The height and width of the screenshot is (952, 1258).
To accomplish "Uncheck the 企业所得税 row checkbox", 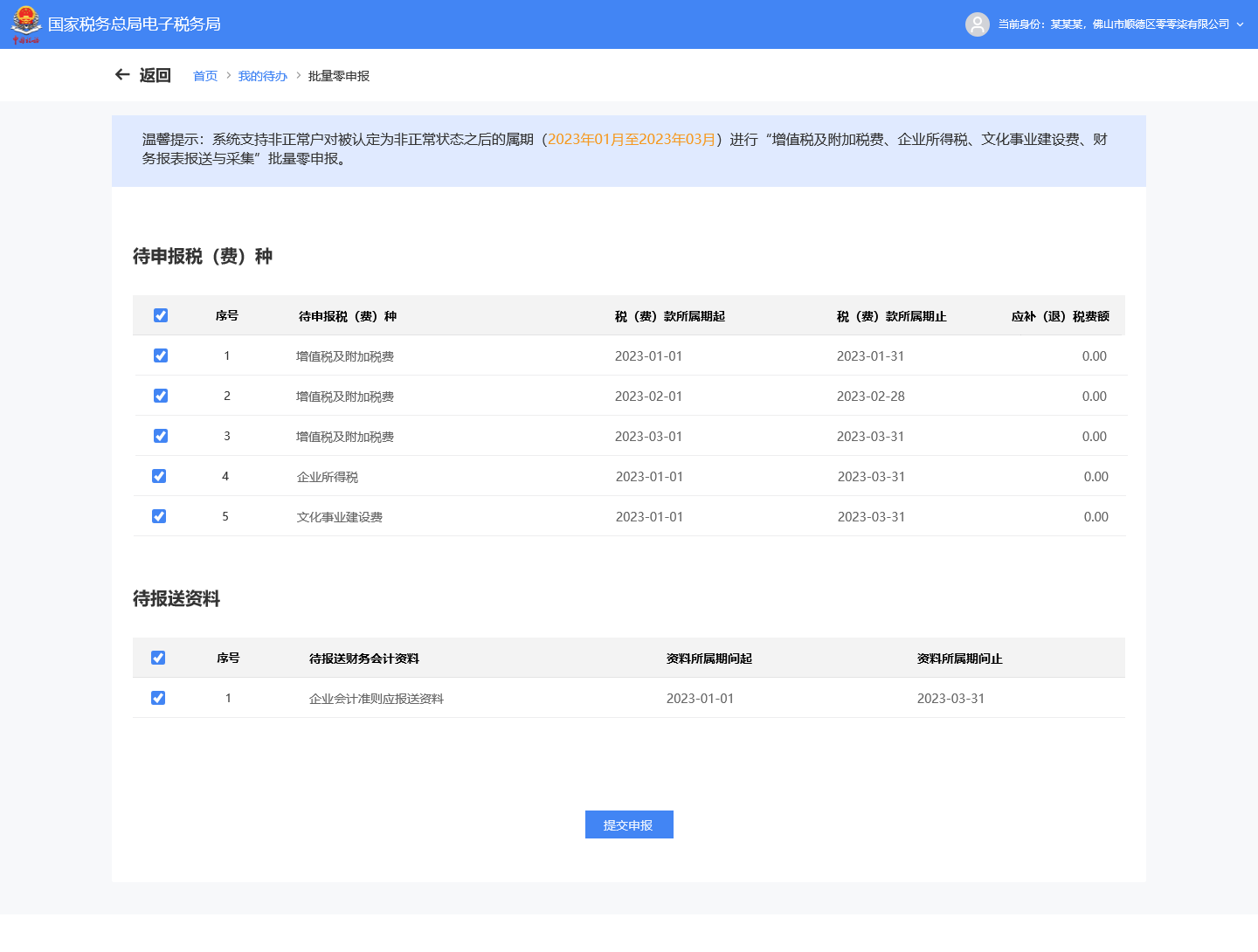I will point(159,476).
